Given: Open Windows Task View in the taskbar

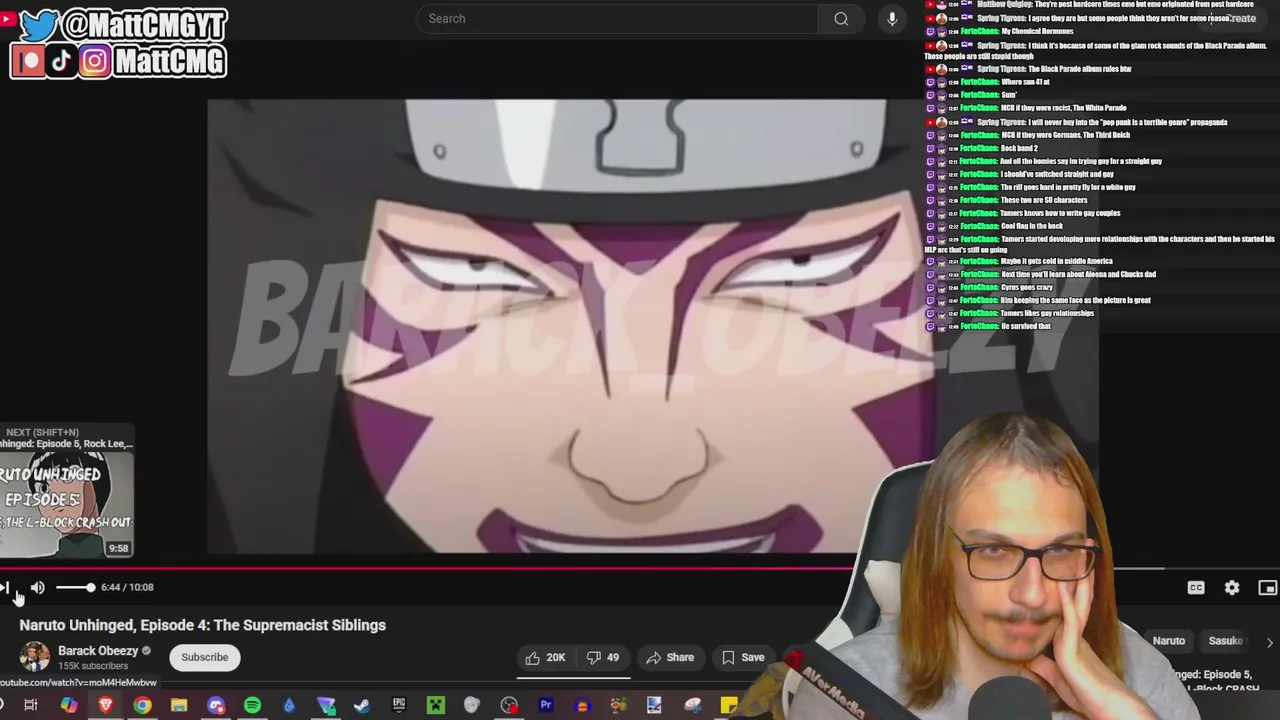Looking at the screenshot, I should point(31,705).
